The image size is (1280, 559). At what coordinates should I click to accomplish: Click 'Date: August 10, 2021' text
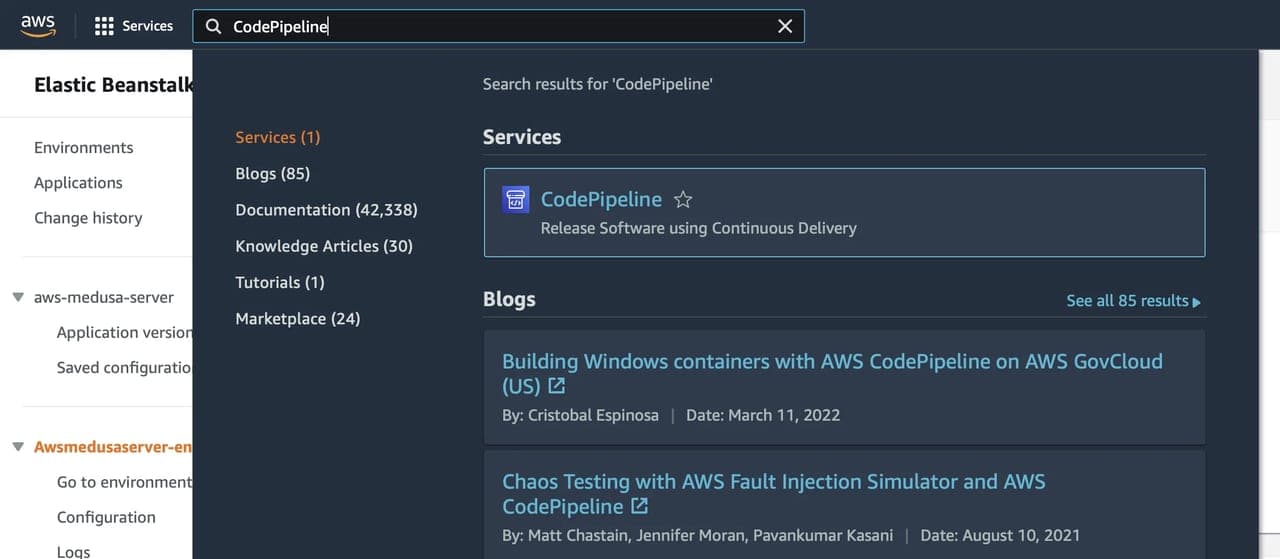pos(1000,535)
